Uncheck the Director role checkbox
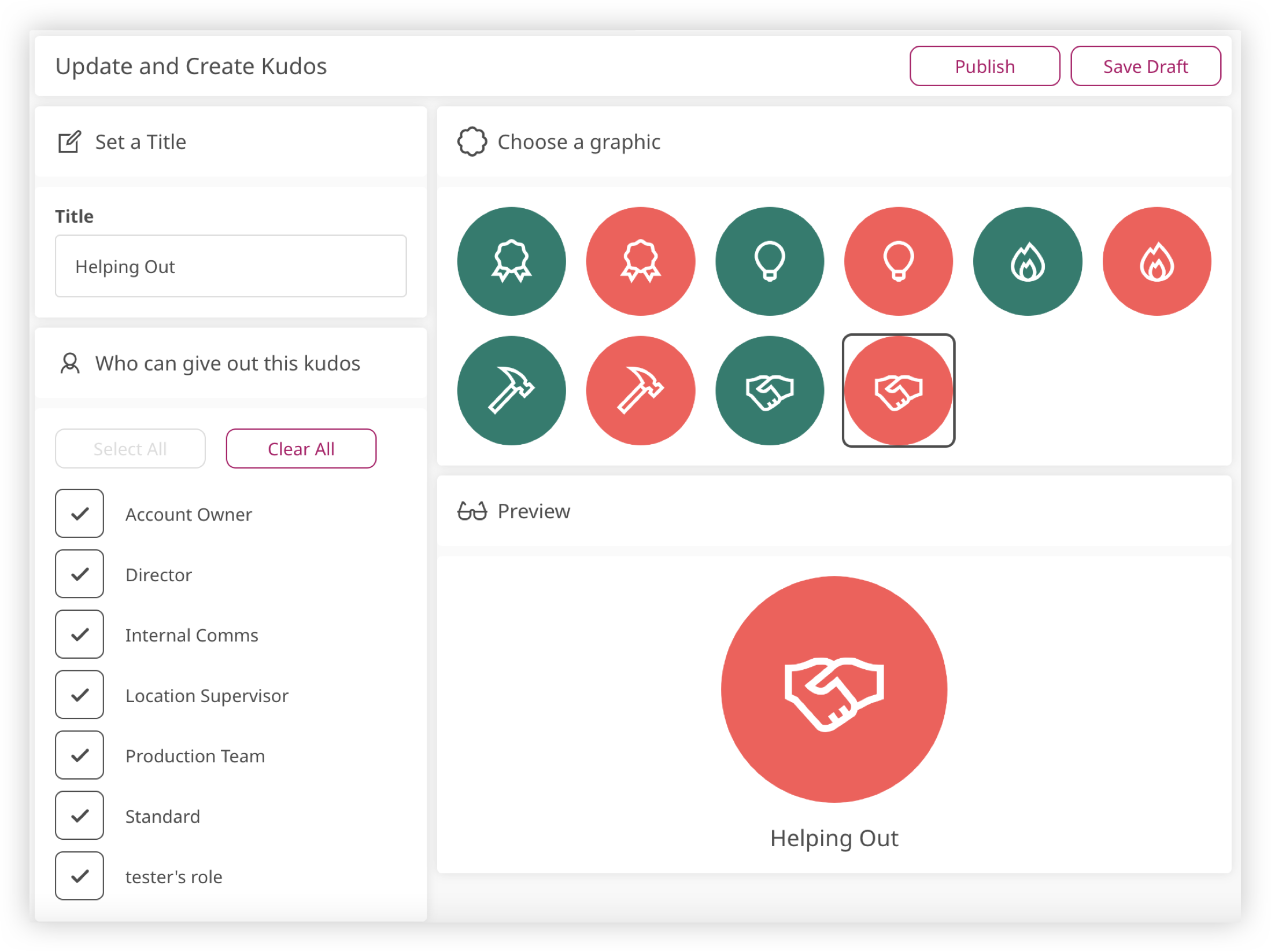 (80, 574)
